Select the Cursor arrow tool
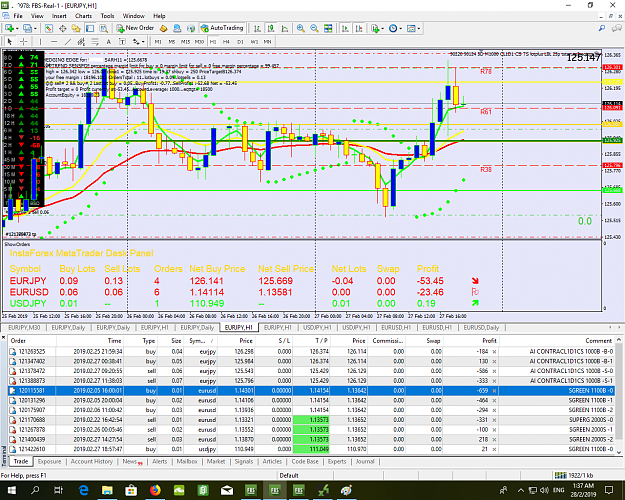 click(10, 41)
